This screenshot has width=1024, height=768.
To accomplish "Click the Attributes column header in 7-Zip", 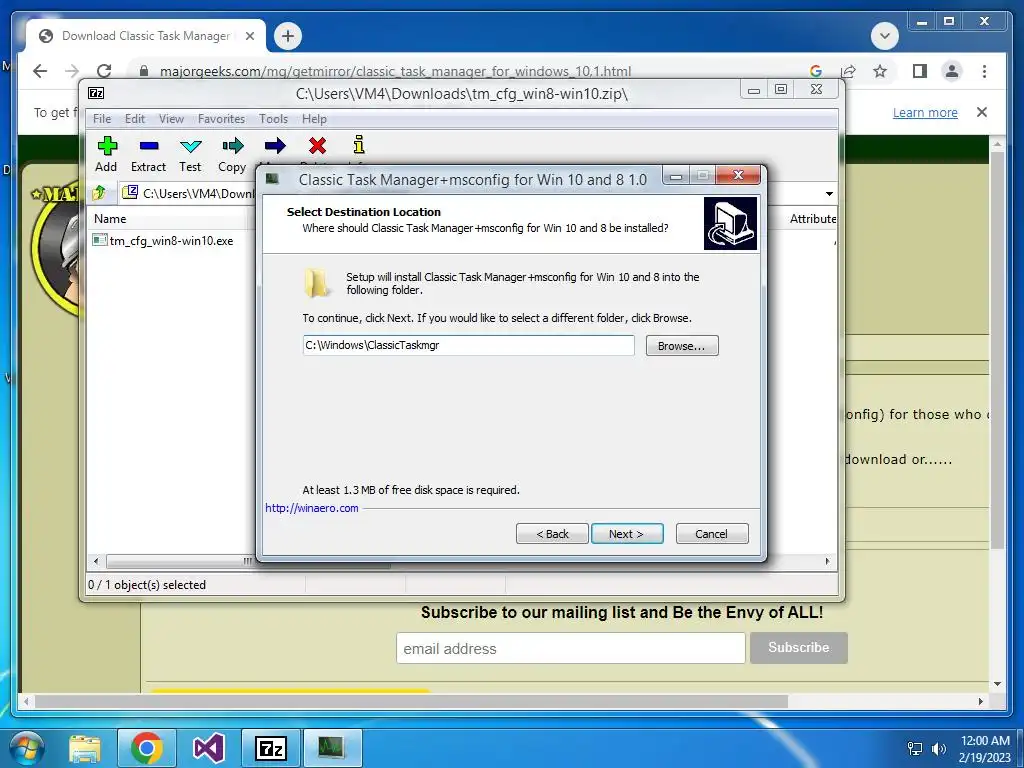I will click(x=812, y=219).
